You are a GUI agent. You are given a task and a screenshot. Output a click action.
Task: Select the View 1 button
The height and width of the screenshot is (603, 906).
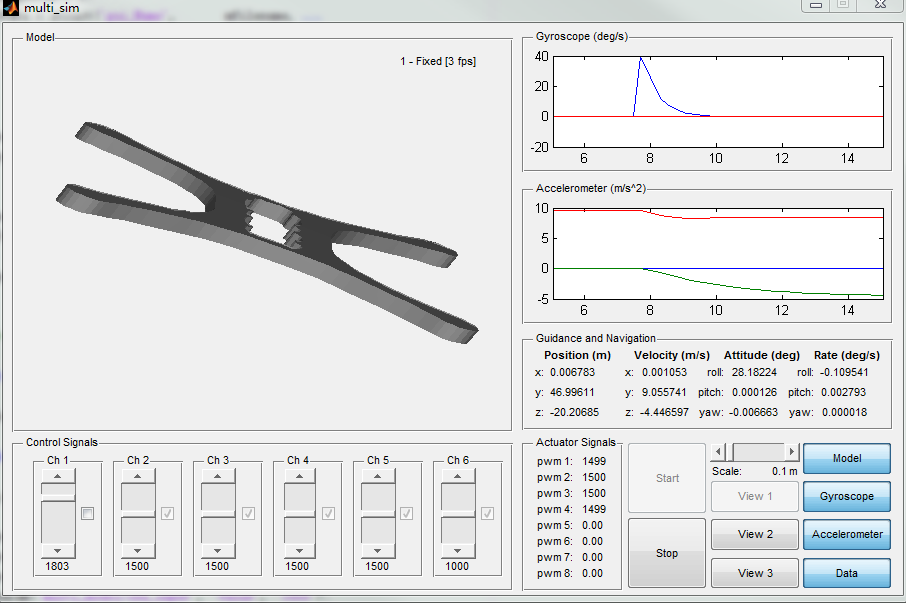[x=754, y=496]
